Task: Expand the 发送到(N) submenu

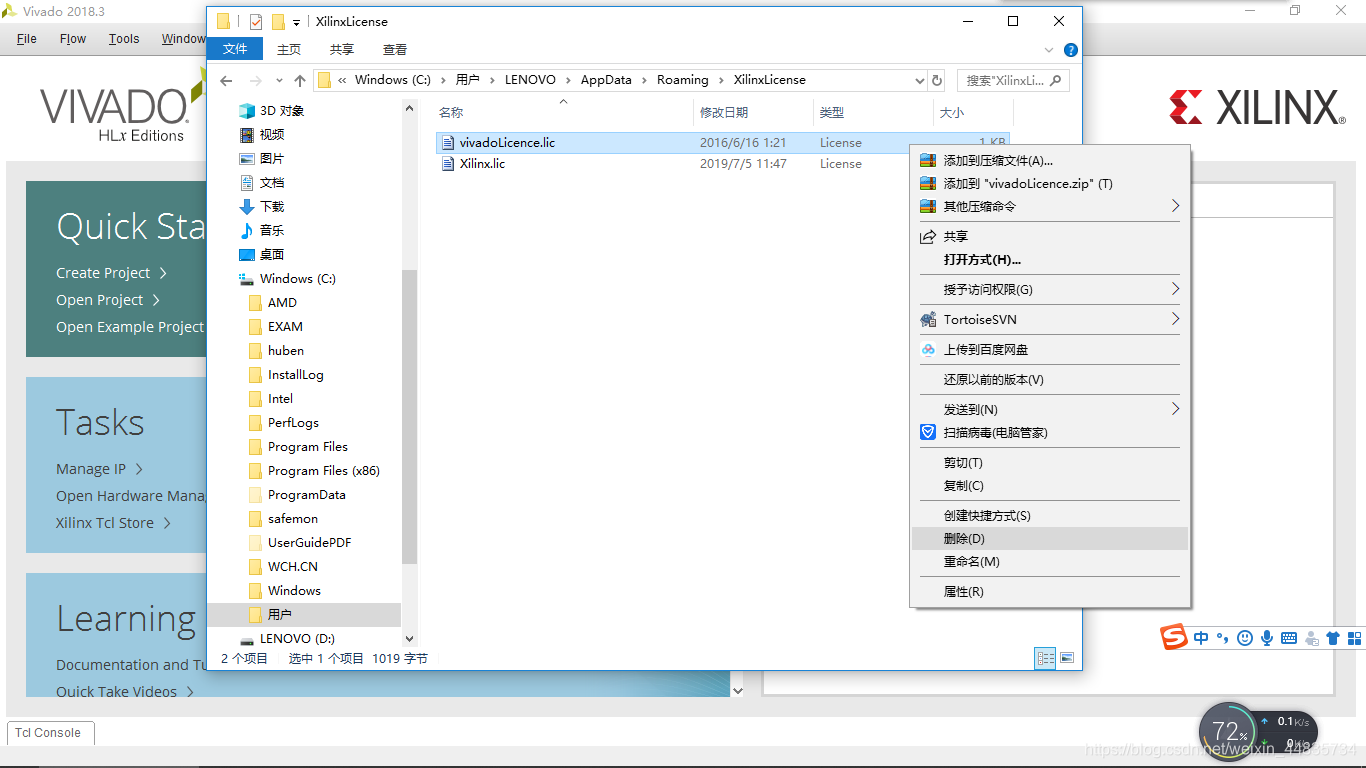Action: [x=1000, y=409]
